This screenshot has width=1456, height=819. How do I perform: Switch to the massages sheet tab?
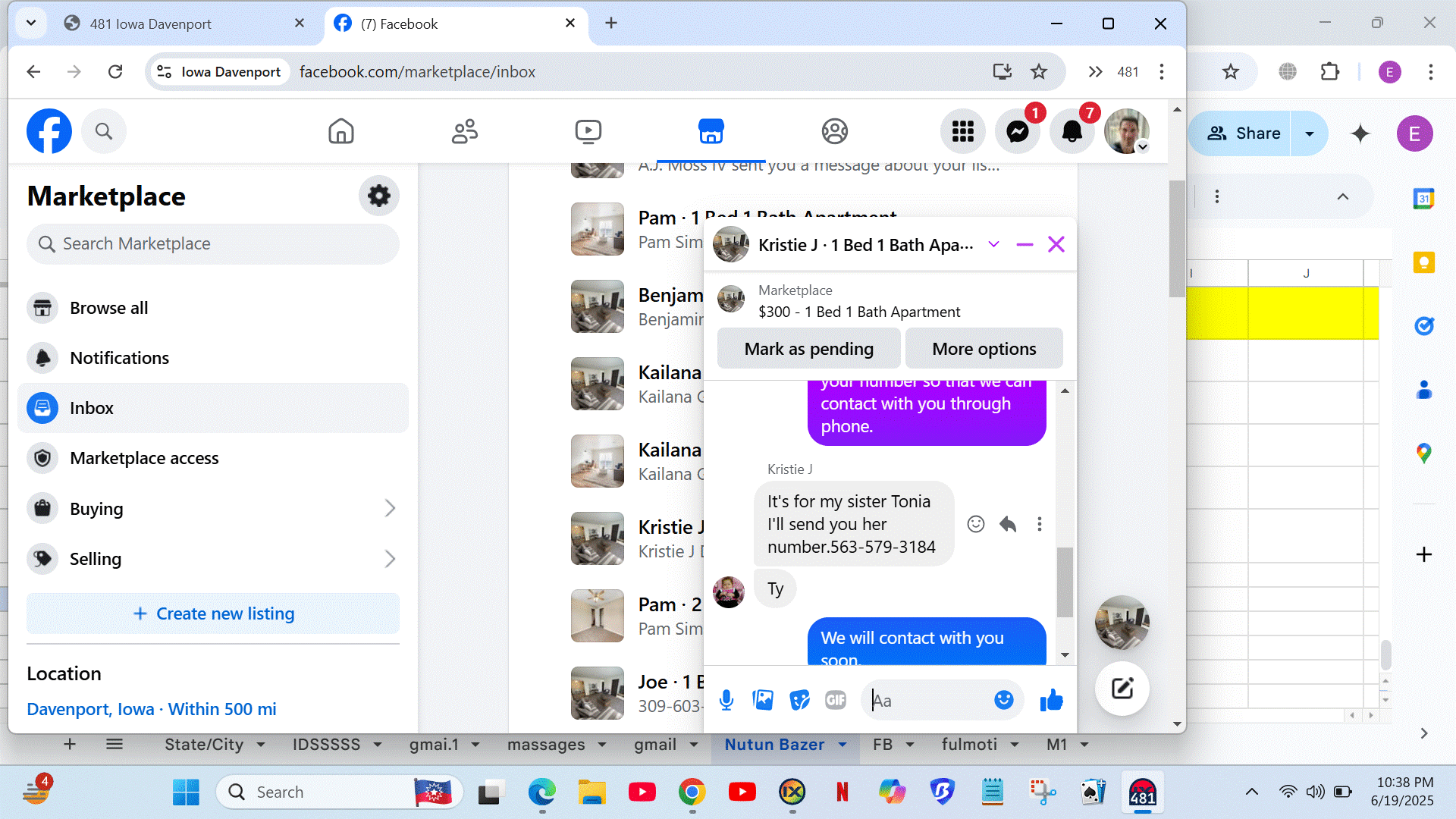[546, 745]
